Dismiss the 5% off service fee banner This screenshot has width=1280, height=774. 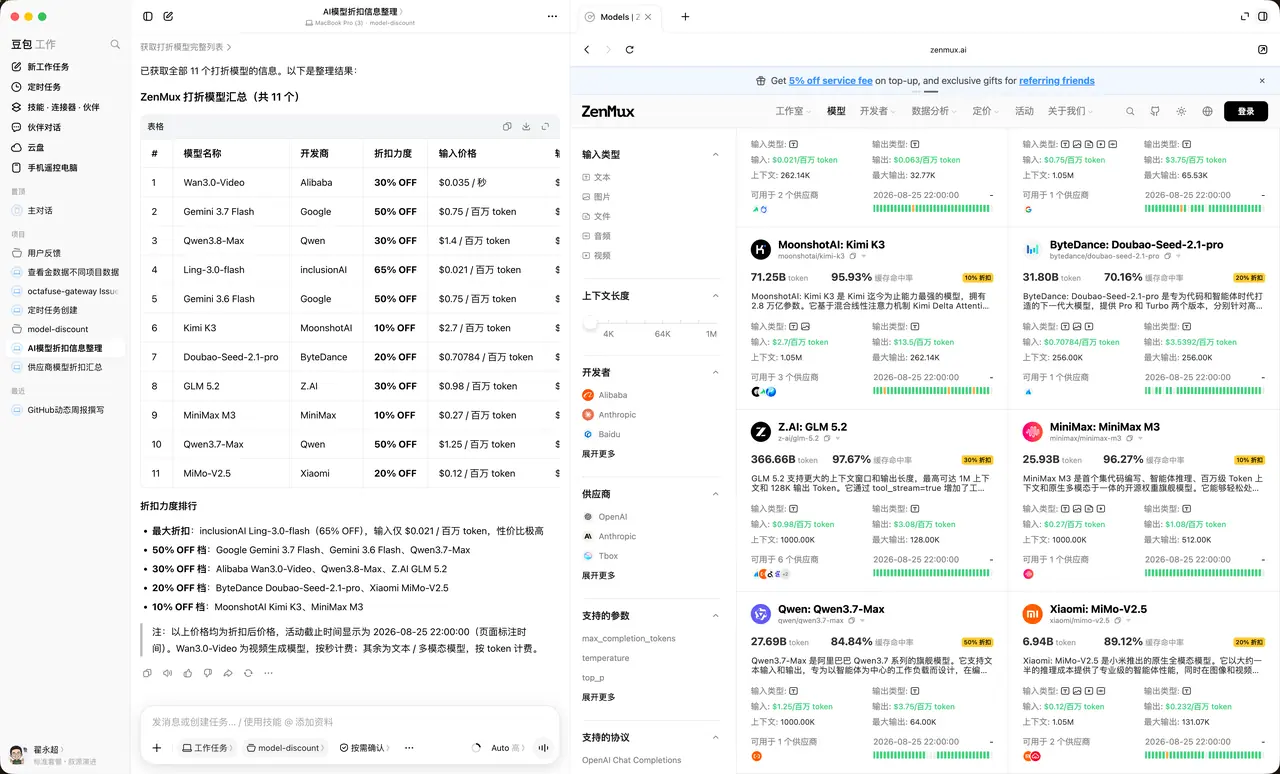1262,81
